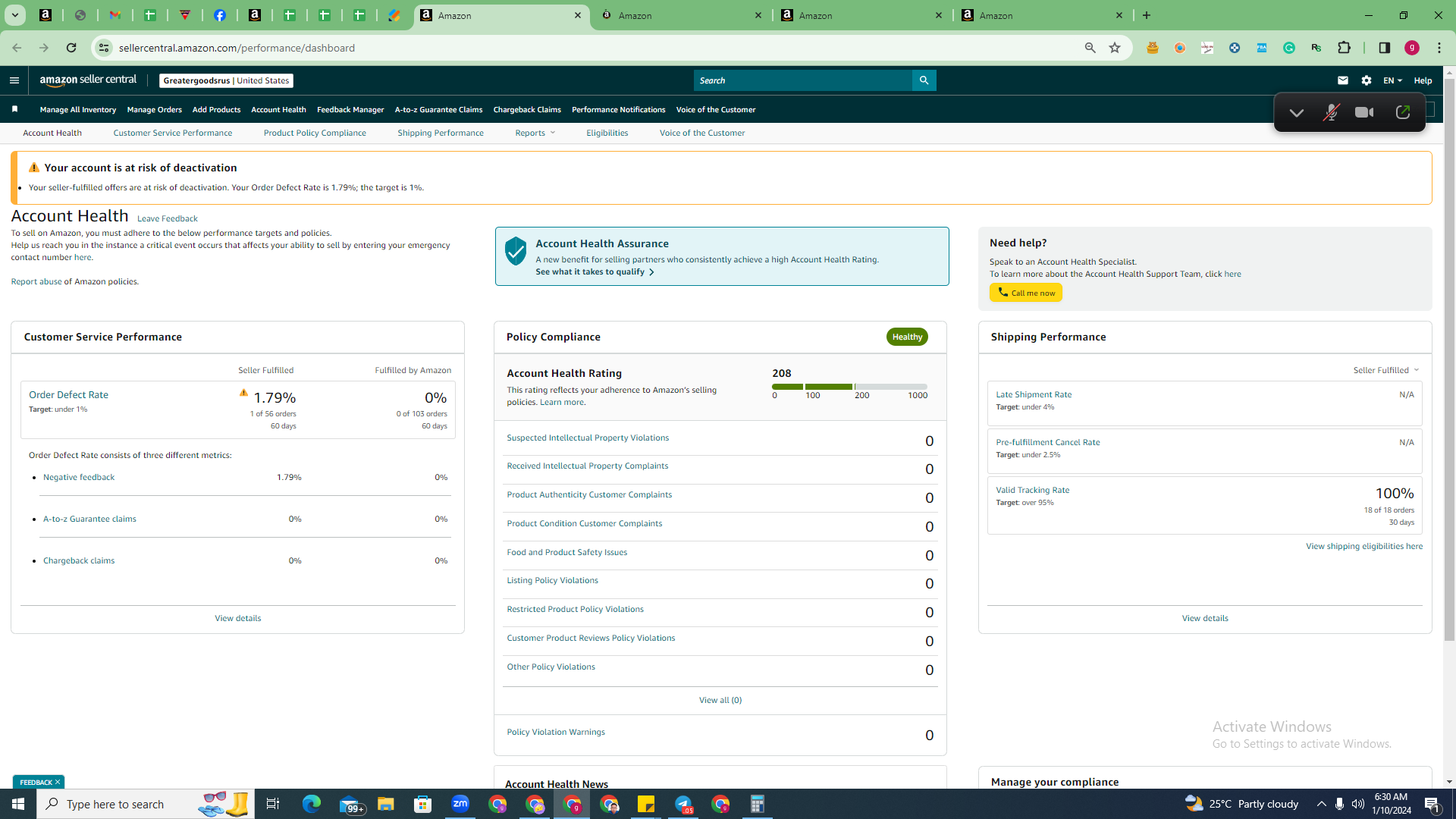Open Product Policy Compliance tab
The height and width of the screenshot is (819, 1456).
click(x=315, y=133)
